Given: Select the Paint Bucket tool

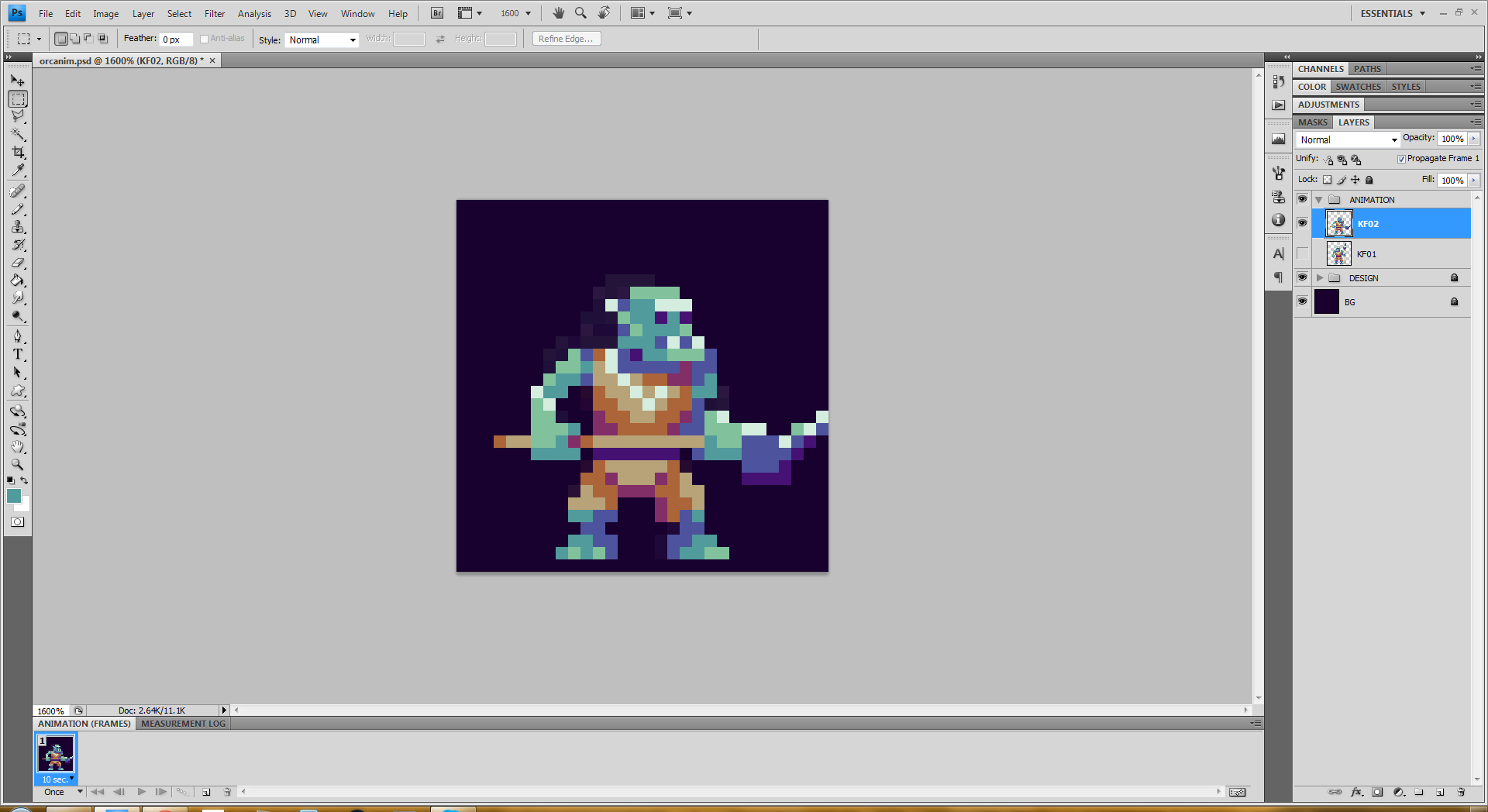Looking at the screenshot, I should coord(18,280).
